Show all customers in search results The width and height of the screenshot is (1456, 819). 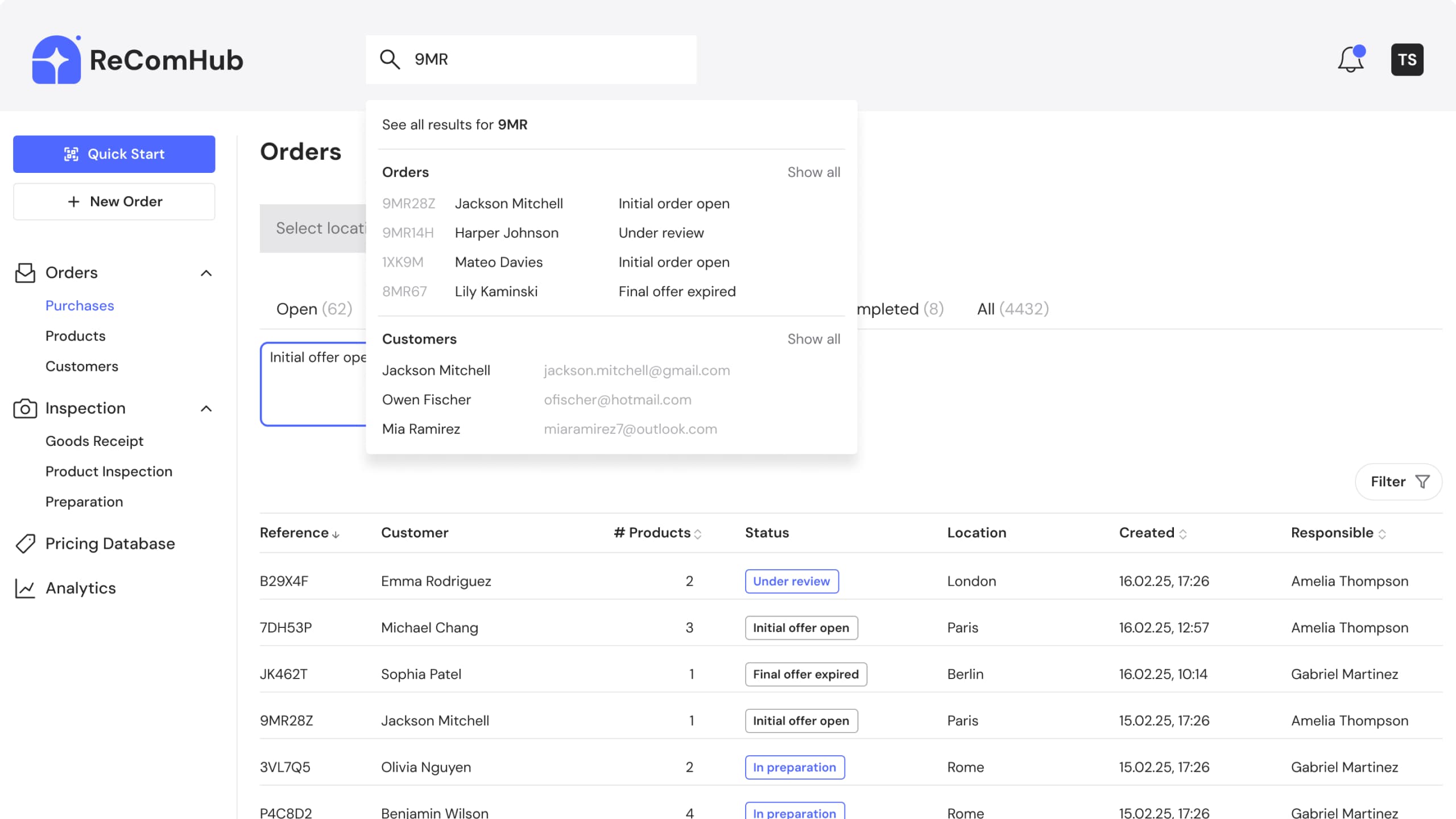pos(813,339)
